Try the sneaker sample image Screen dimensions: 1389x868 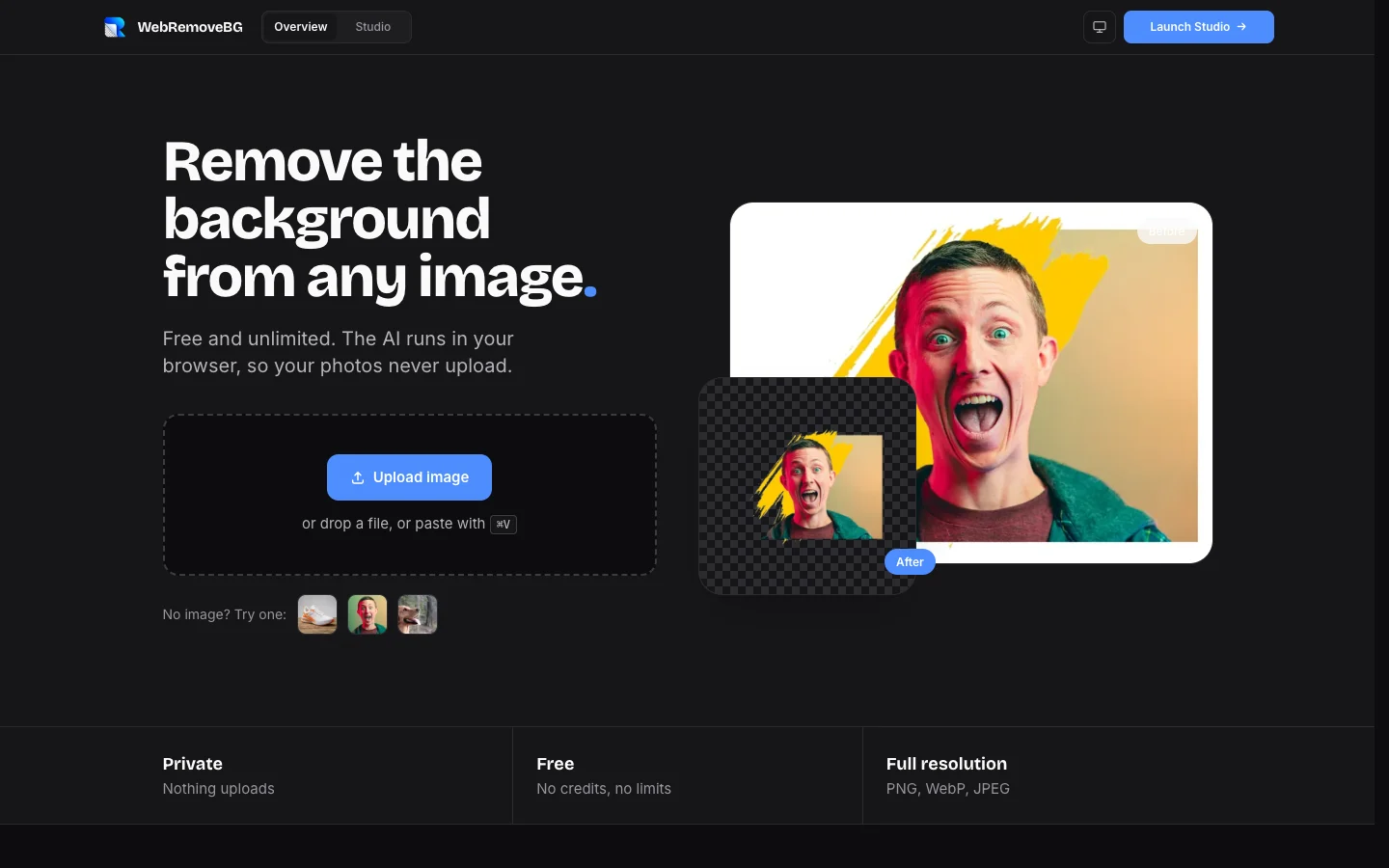tap(317, 614)
